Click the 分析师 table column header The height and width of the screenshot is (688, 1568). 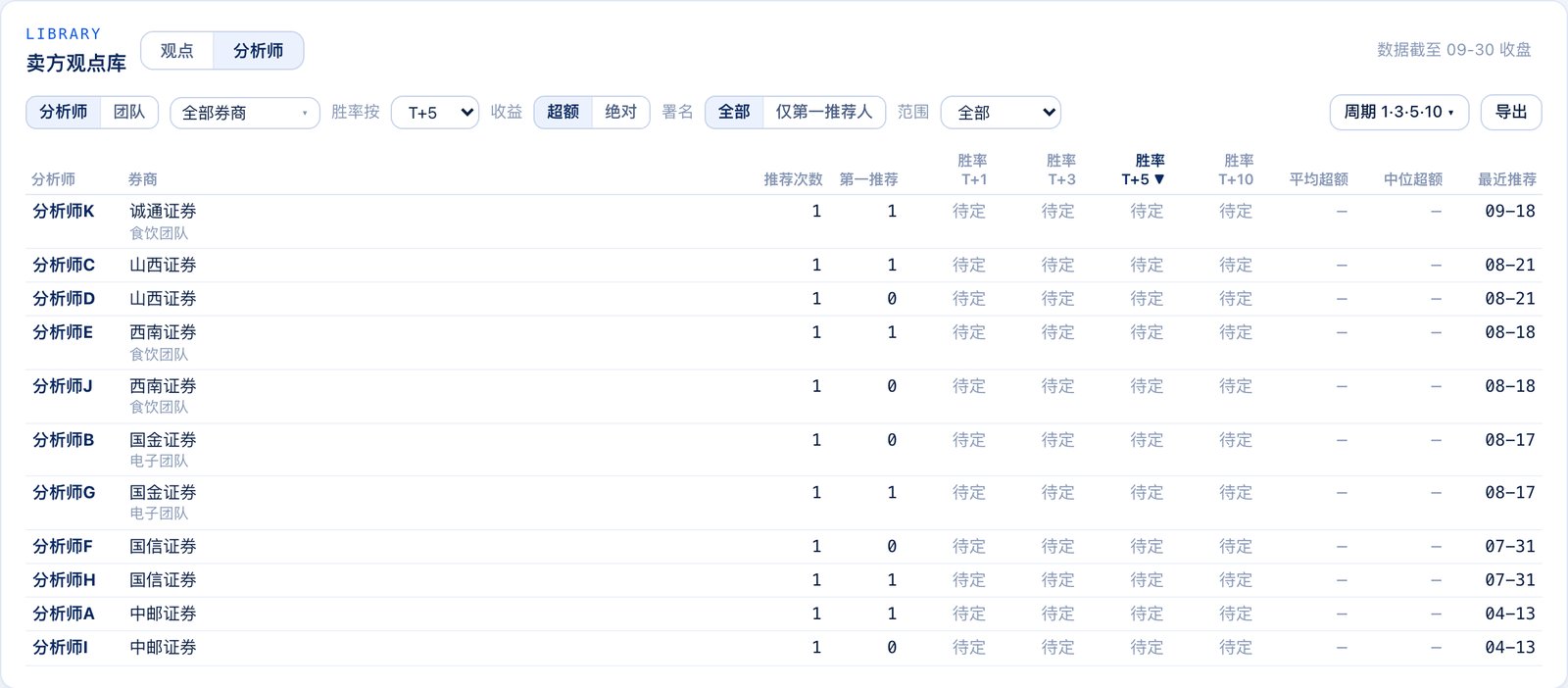pyautogui.click(x=54, y=179)
